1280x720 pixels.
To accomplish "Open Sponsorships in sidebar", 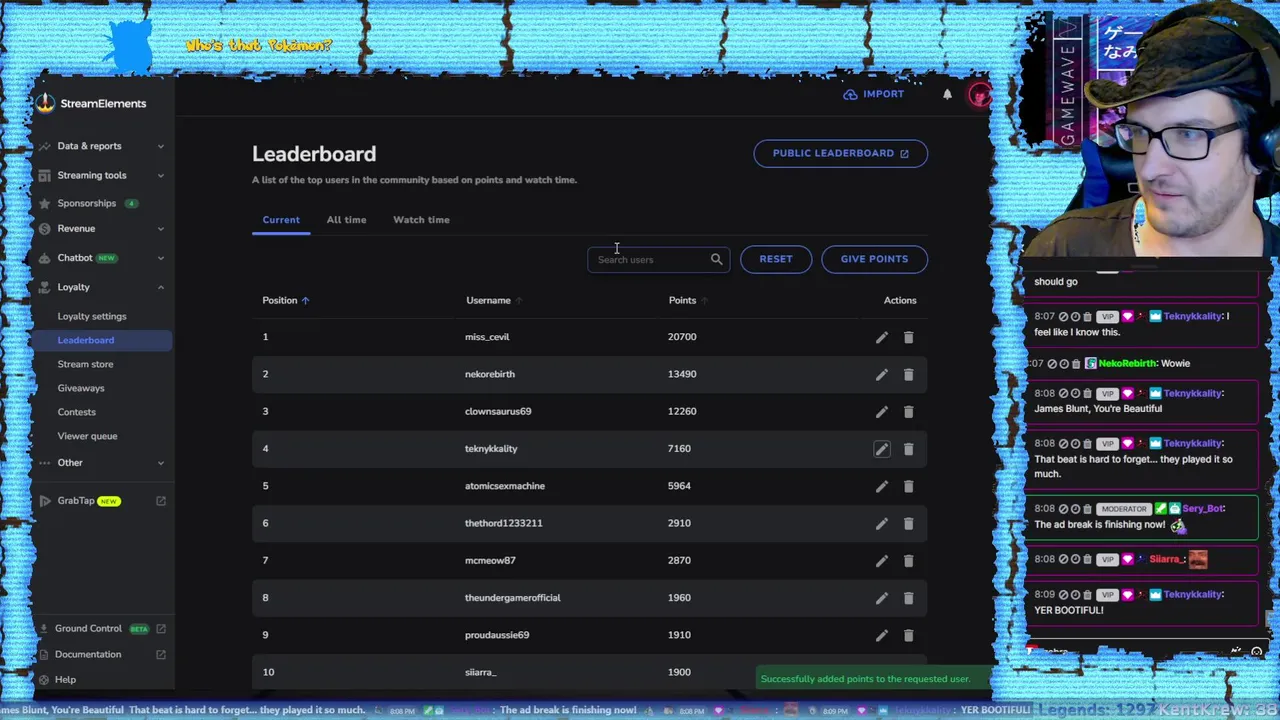I will [x=88, y=203].
